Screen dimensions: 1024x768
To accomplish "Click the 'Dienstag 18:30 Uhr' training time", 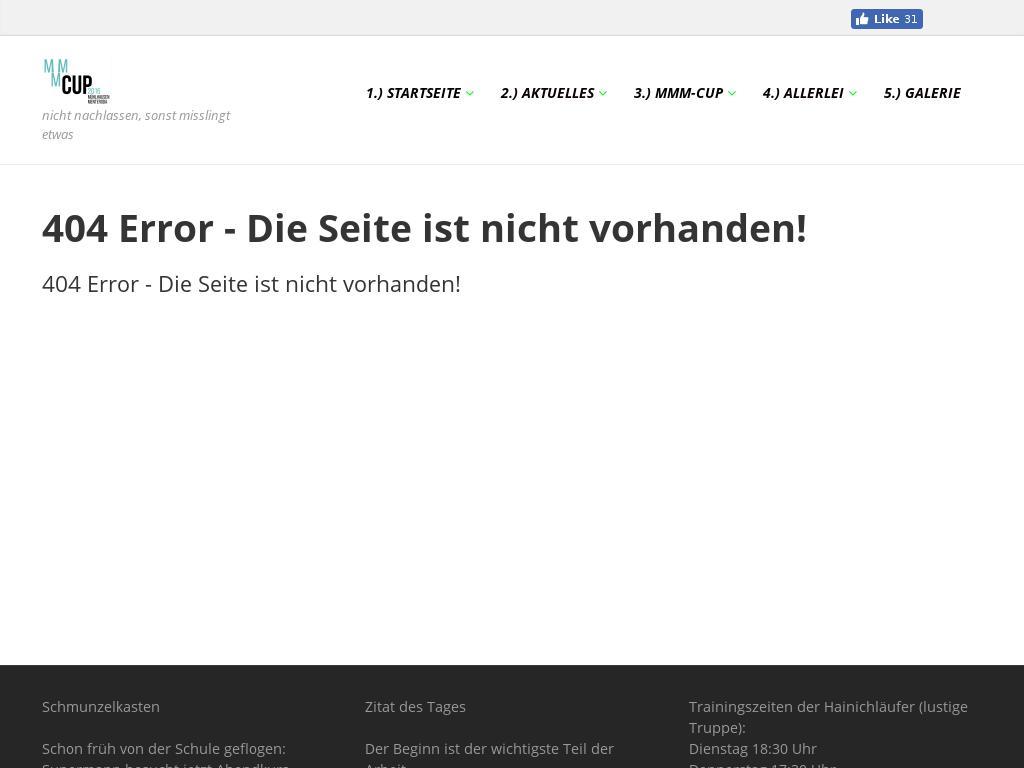I will click(x=752, y=748).
